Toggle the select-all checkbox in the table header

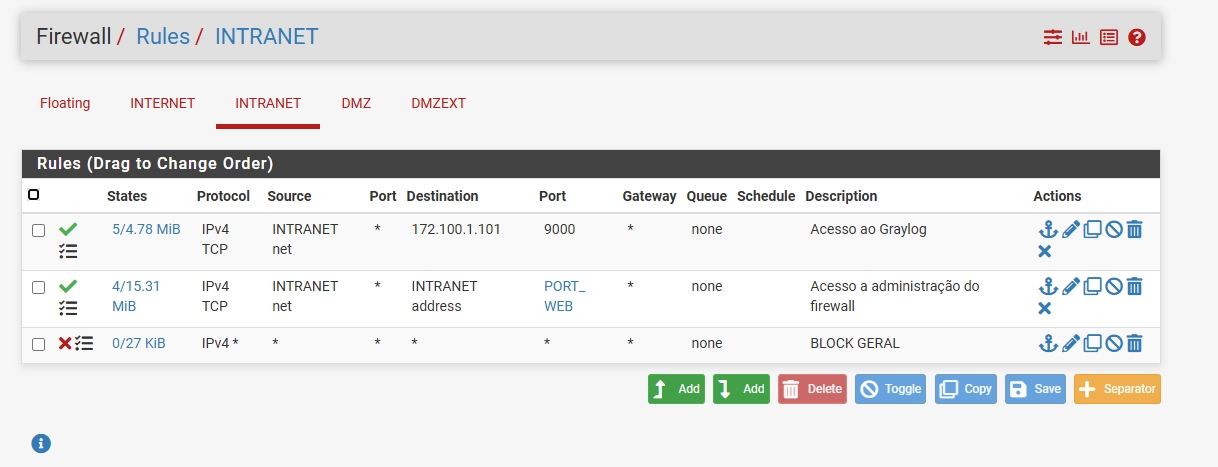(x=34, y=195)
